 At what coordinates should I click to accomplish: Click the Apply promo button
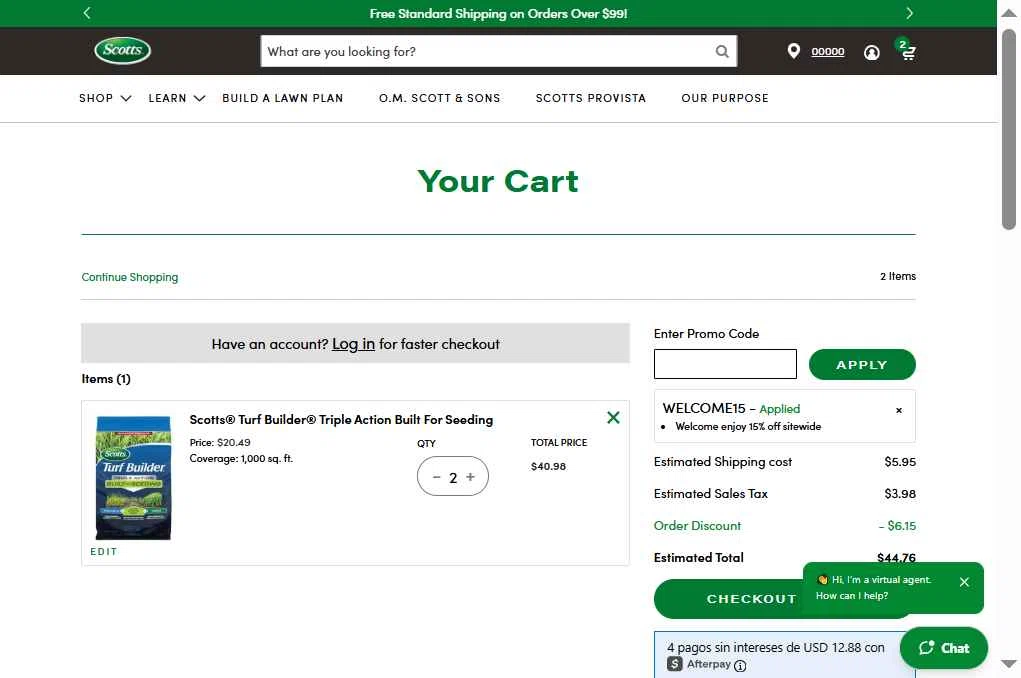pos(862,365)
